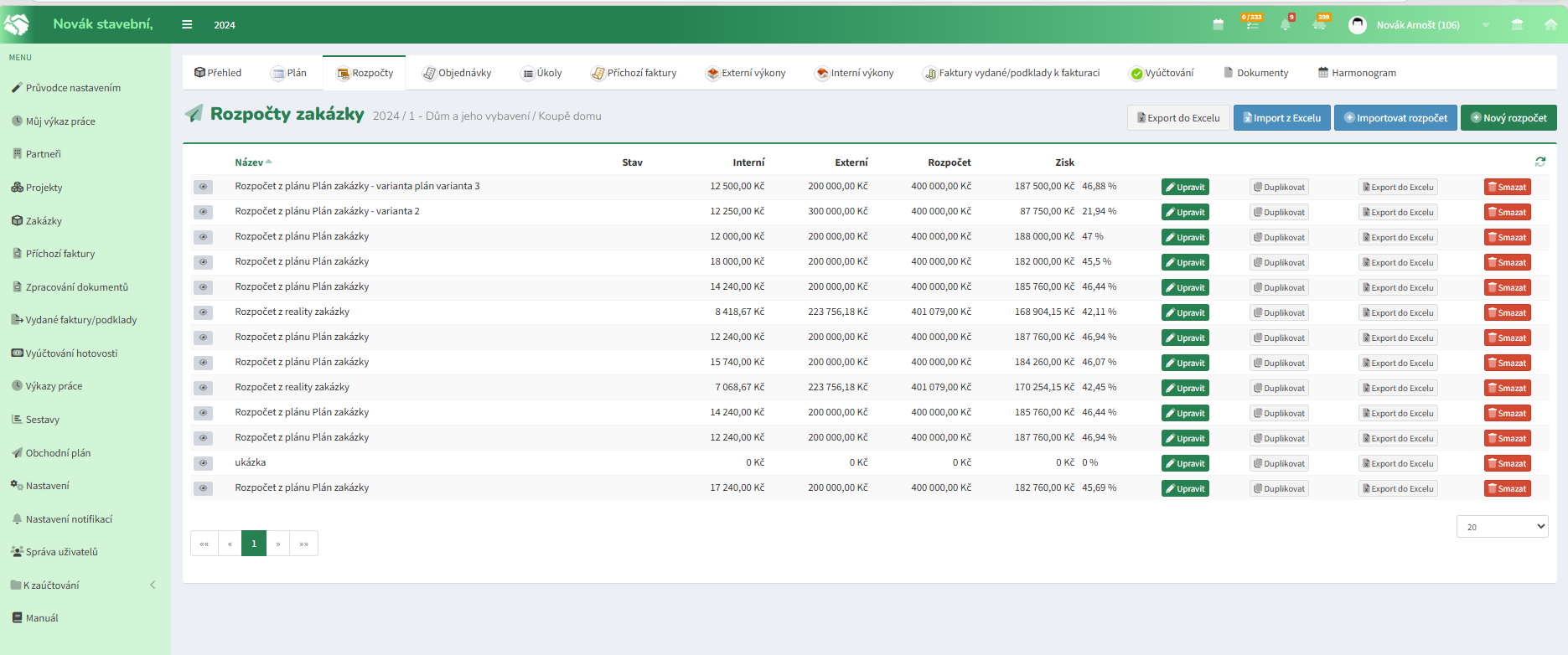Toggle eye icon for the ukázka budget
This screenshot has height=655, width=1568.
tap(203, 463)
